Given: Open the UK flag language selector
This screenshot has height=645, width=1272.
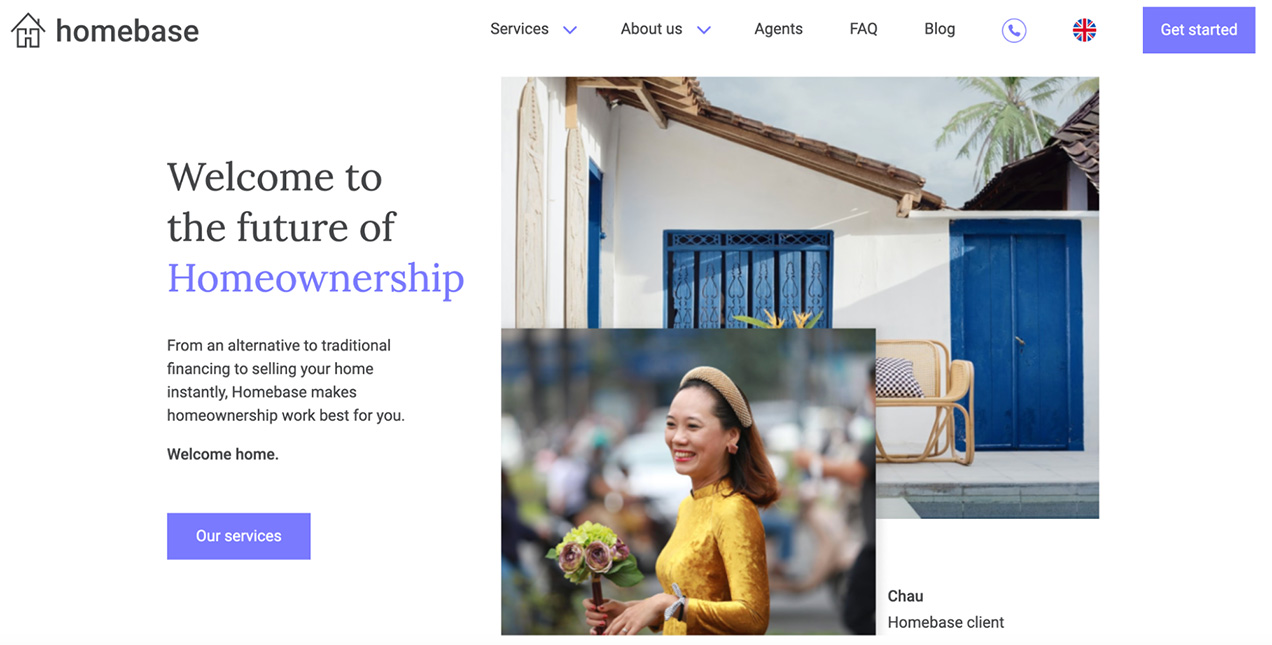Looking at the screenshot, I should click(1084, 30).
